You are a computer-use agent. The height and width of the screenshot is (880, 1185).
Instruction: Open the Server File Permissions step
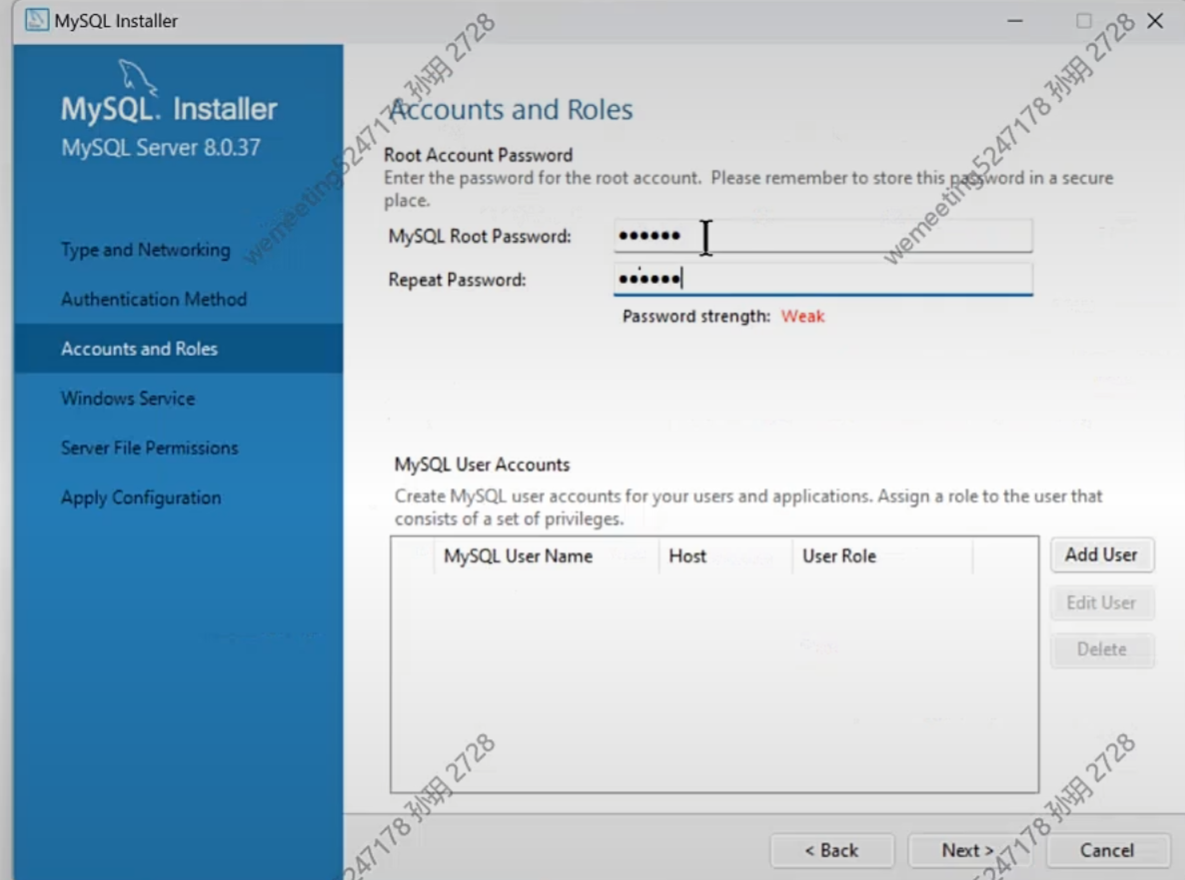coord(150,448)
